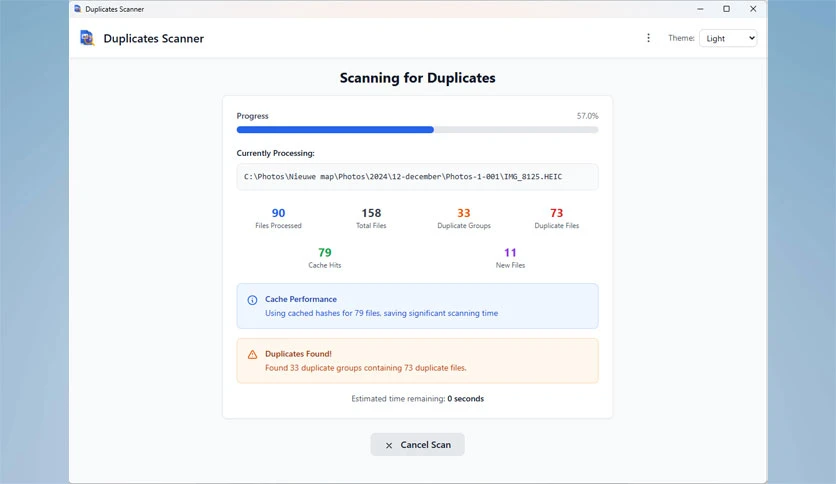Click the Scanning for Duplicates heading
Viewport: 836px width, 484px height.
pyautogui.click(x=417, y=78)
